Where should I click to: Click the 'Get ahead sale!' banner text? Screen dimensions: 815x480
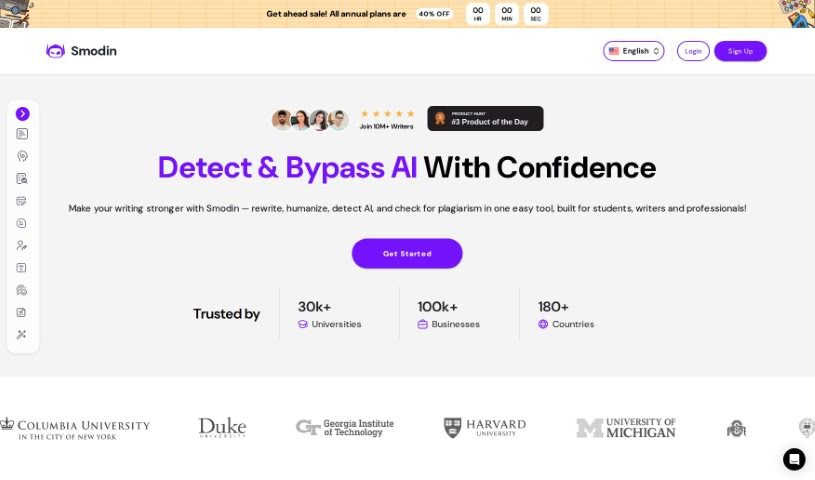(336, 14)
